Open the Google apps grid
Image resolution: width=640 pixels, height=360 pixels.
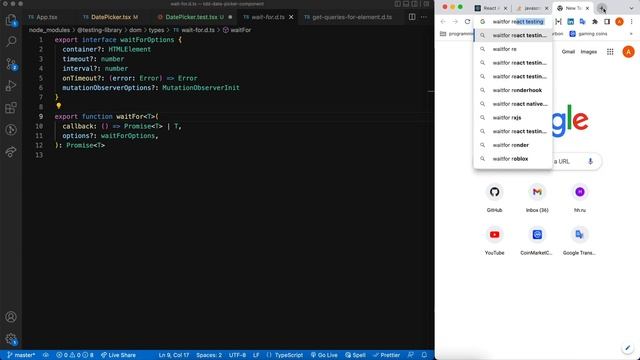pyautogui.click(x=610, y=52)
